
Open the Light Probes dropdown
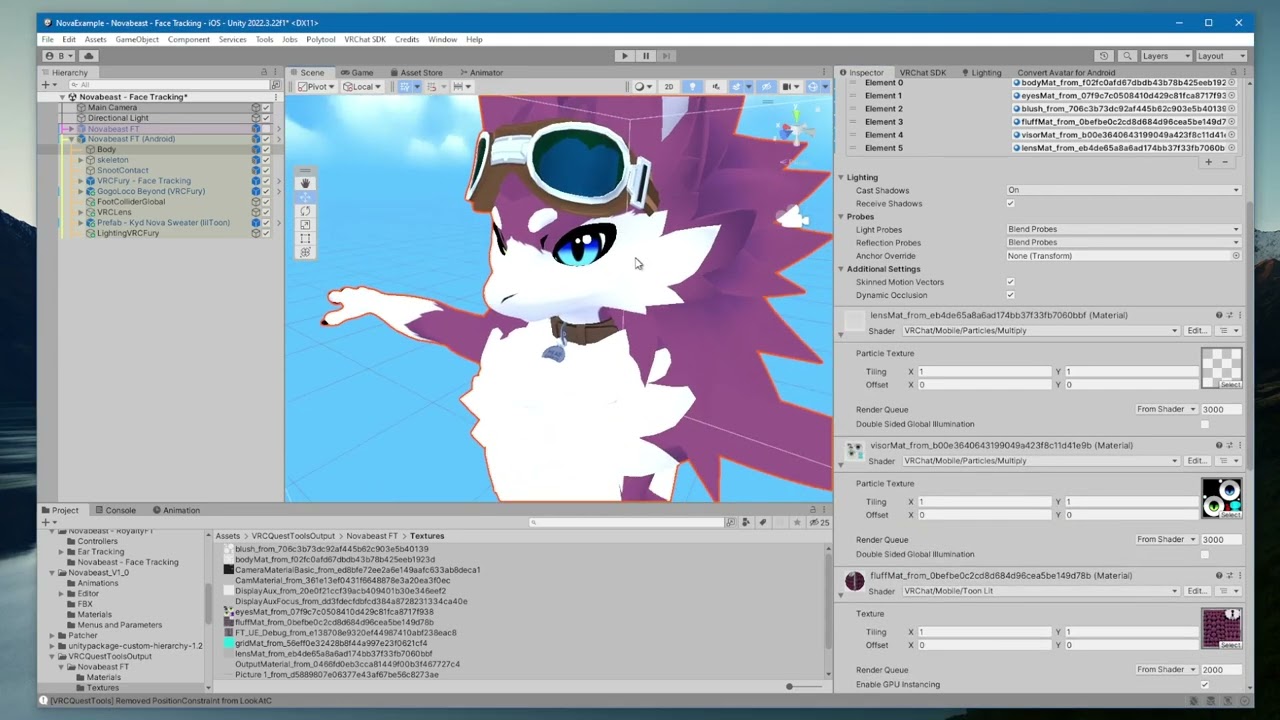1124,229
